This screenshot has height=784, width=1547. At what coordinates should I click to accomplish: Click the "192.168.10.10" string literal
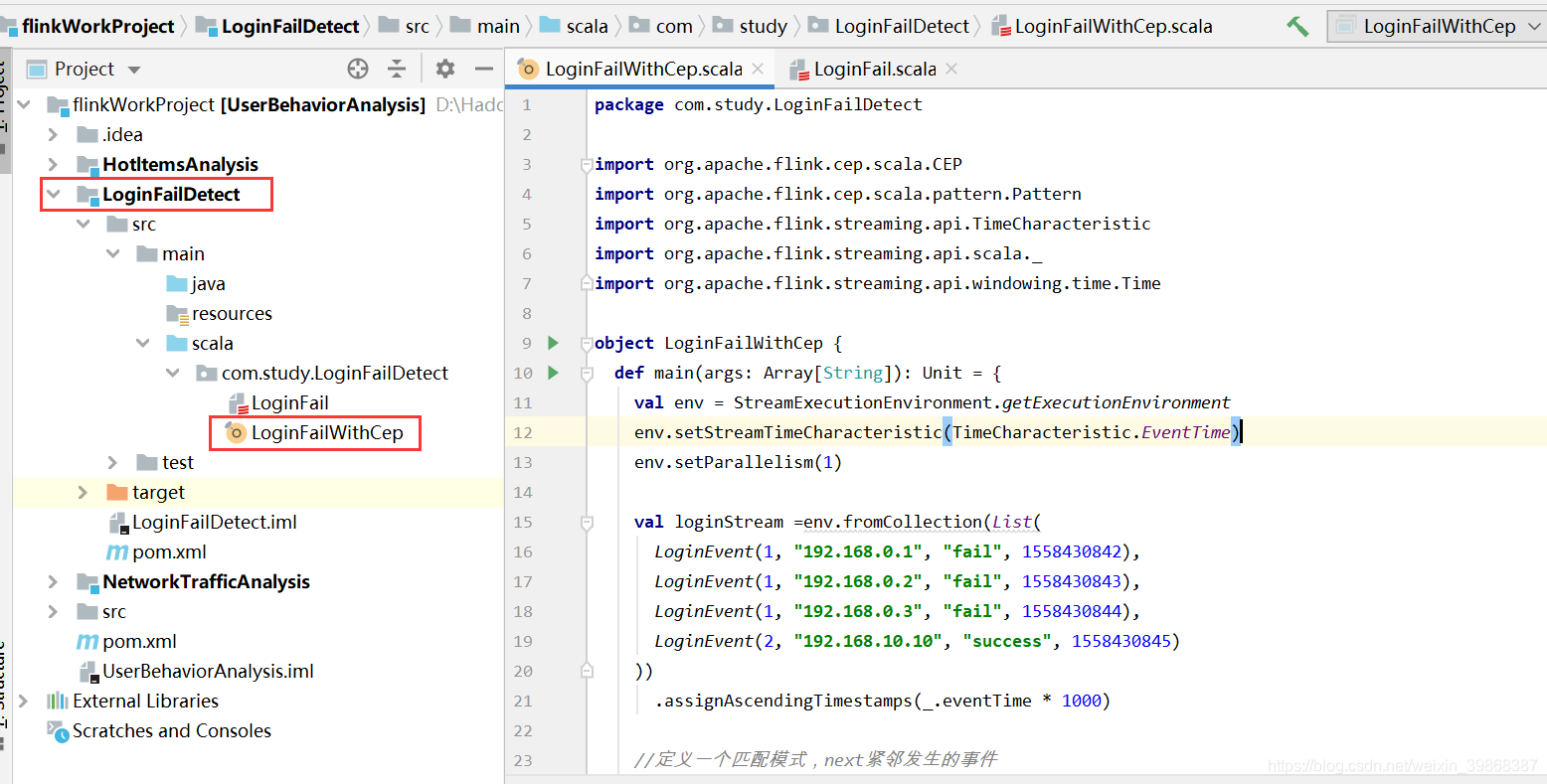[868, 641]
